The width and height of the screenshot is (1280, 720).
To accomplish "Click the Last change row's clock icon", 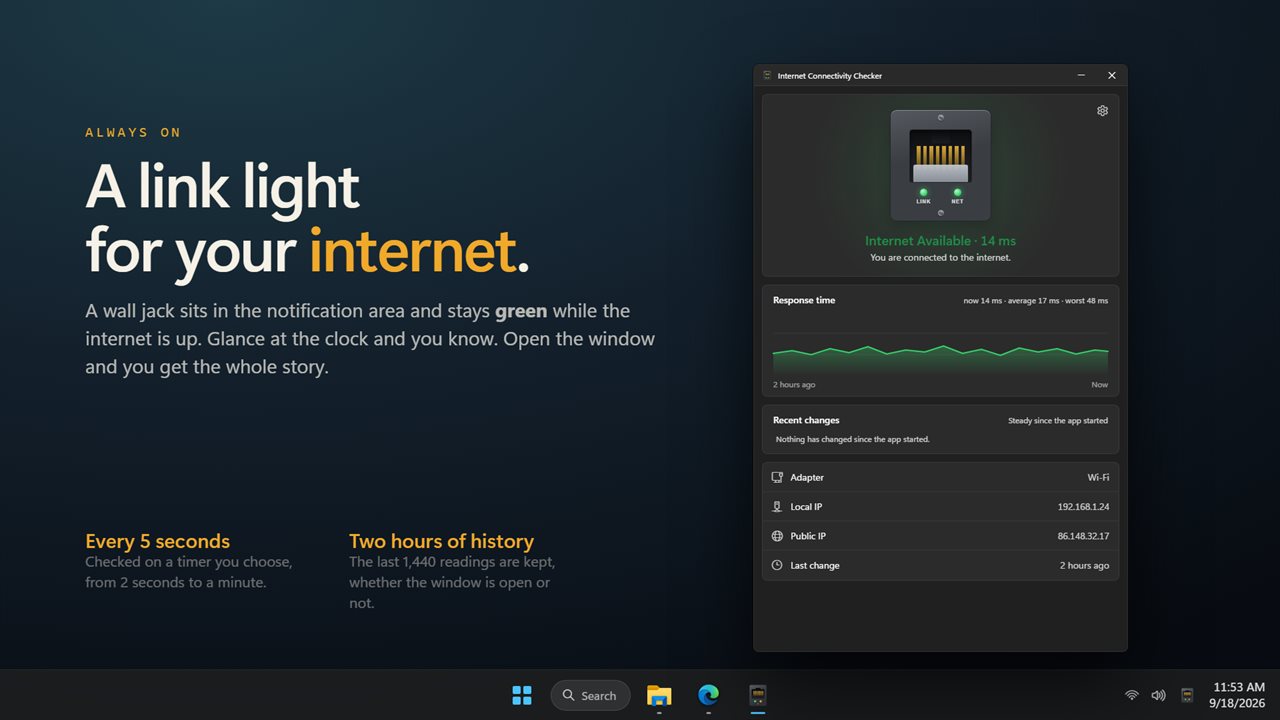I will click(777, 565).
